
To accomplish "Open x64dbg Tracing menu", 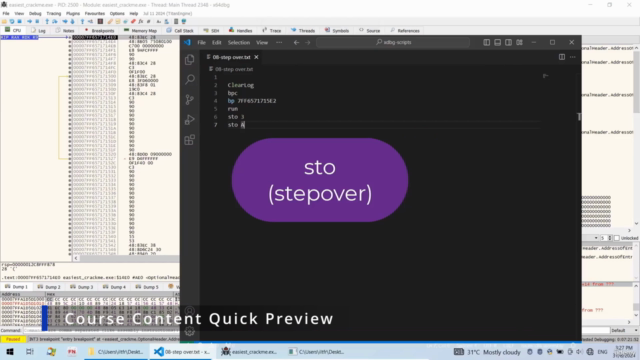I will coord(53,13).
